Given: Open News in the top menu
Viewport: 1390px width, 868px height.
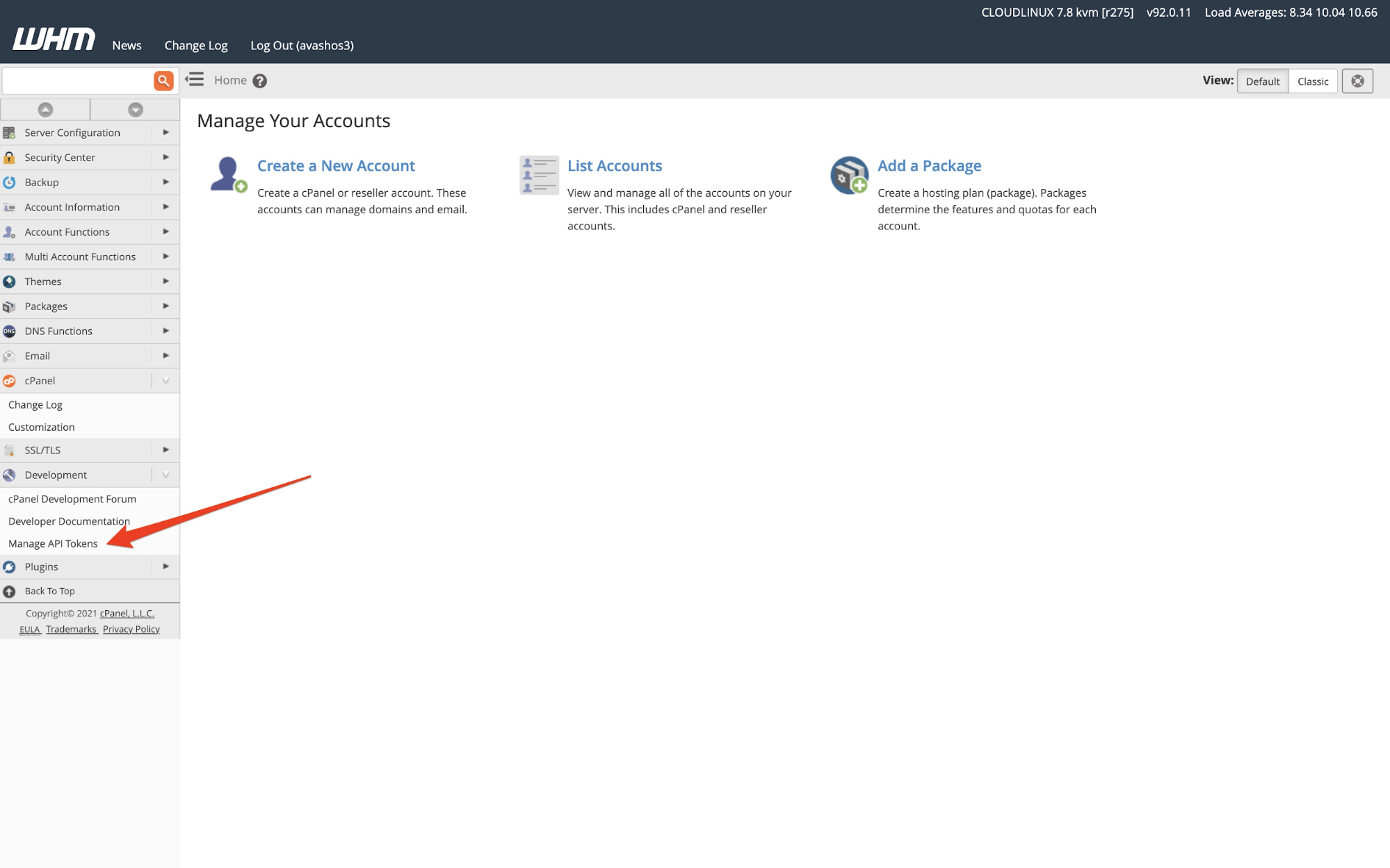Looking at the screenshot, I should tap(127, 45).
